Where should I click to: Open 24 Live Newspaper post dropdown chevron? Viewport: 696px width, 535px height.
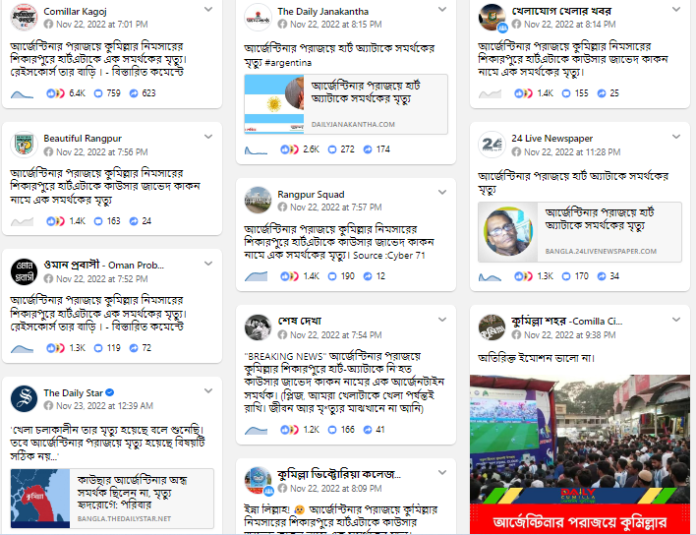676,137
